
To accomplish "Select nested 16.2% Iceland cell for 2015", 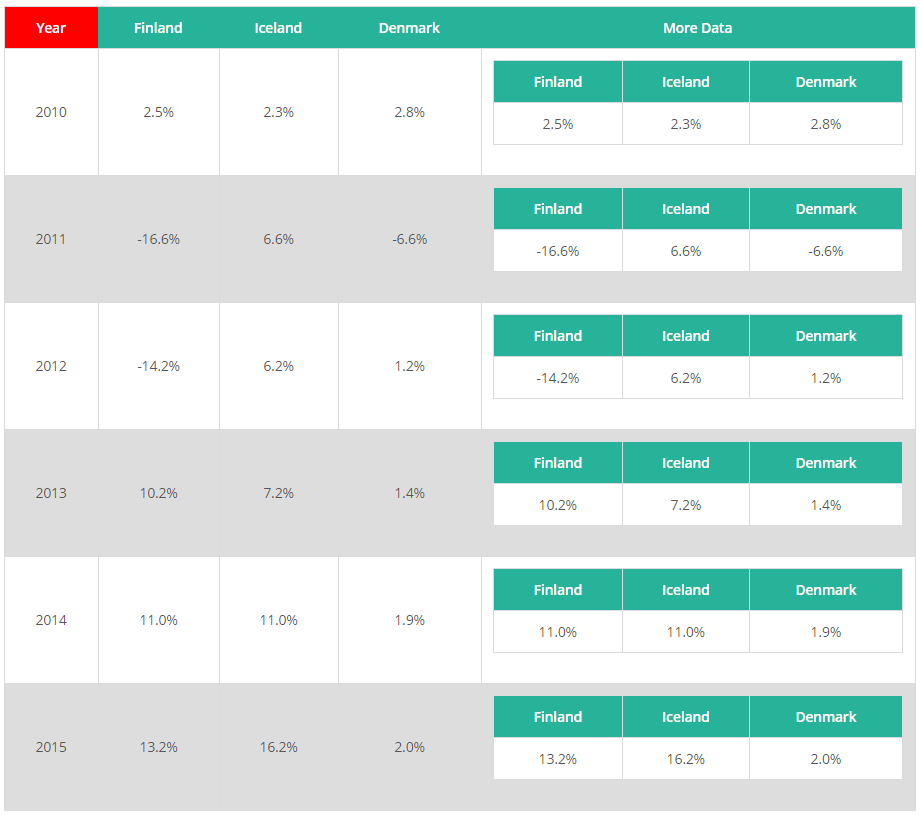I will point(685,759).
